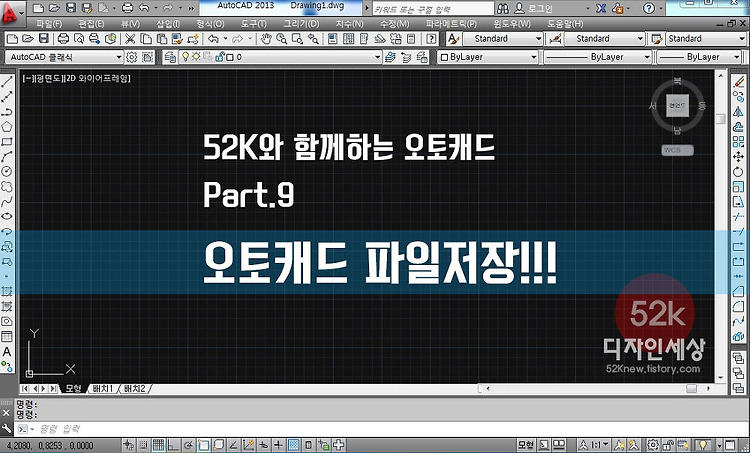This screenshot has width=750, height=453.
Task: Click the Autodesk Exchange X icon
Action: click(602, 8)
